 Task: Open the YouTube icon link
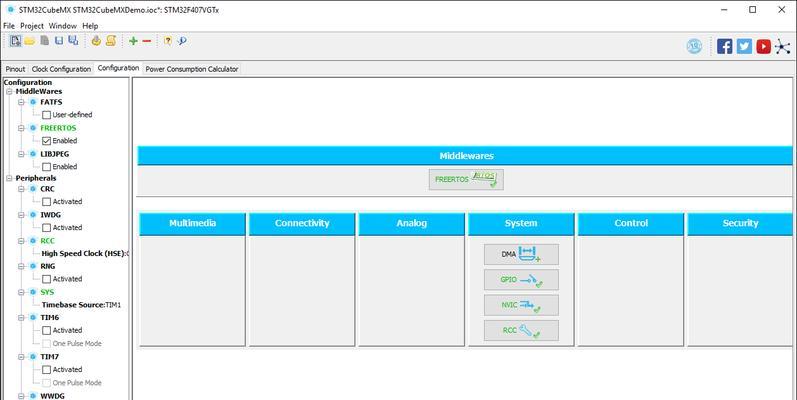click(x=763, y=46)
